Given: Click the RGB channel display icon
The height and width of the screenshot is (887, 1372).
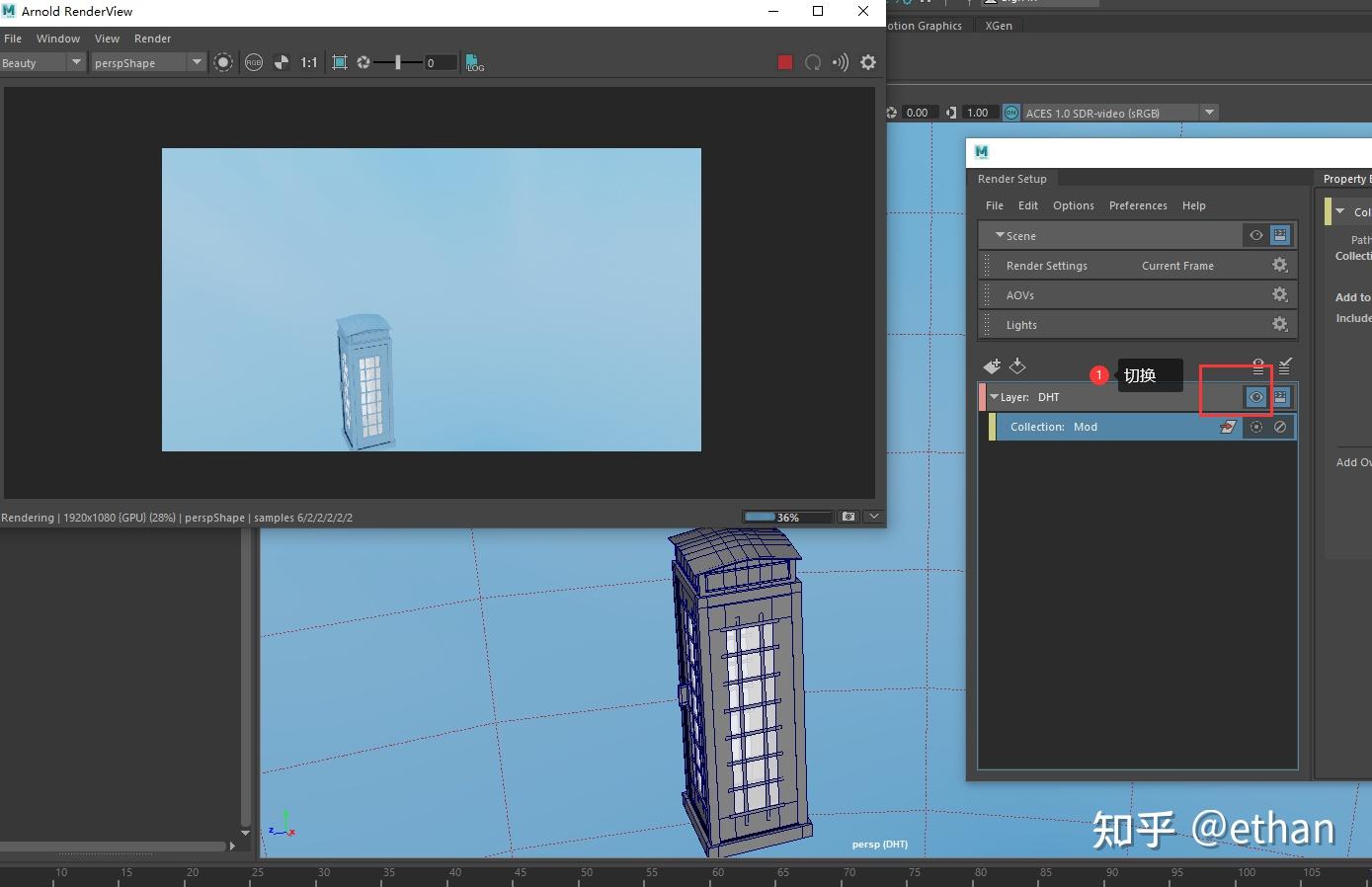Looking at the screenshot, I should pyautogui.click(x=254, y=62).
